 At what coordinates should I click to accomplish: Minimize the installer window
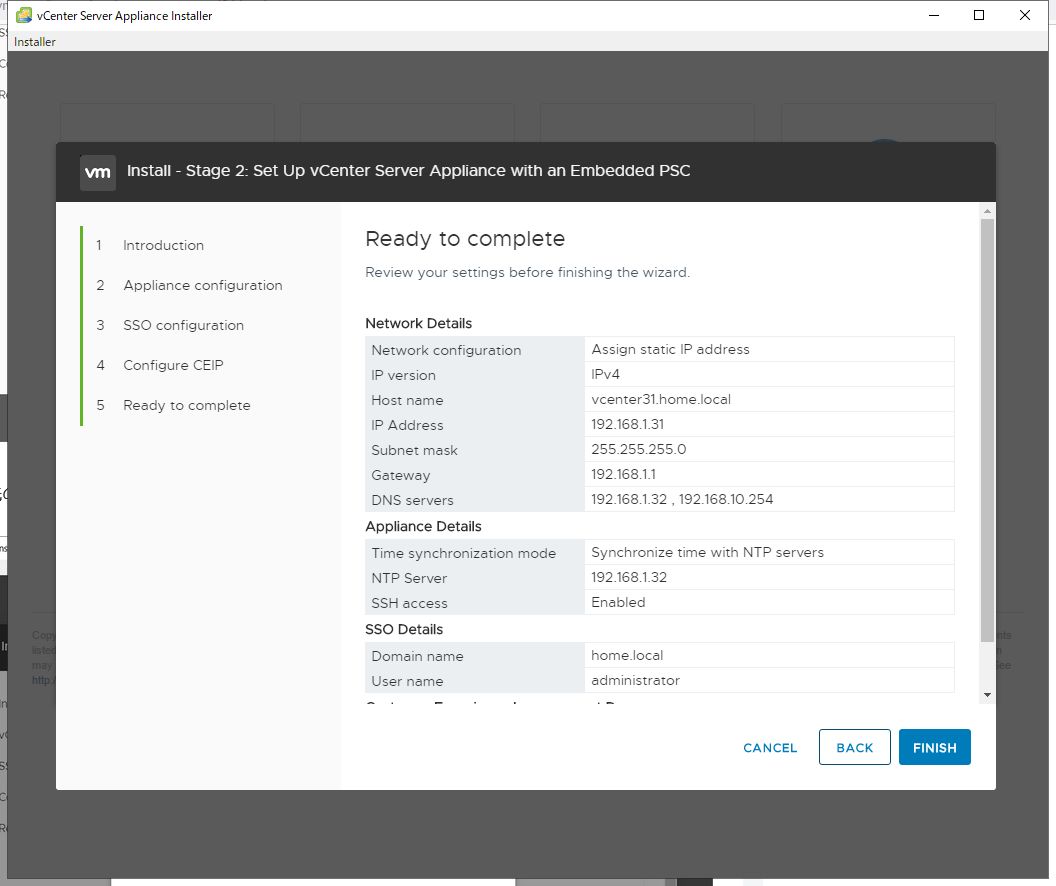933,15
